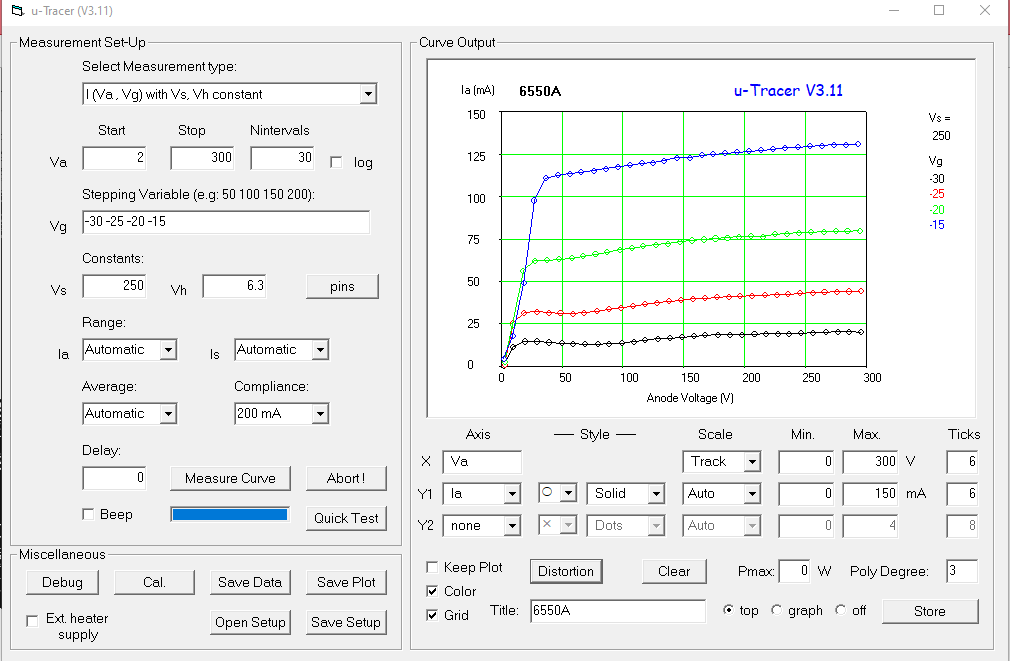Click the Distortion button
The height and width of the screenshot is (661, 1010).
(x=565, y=571)
